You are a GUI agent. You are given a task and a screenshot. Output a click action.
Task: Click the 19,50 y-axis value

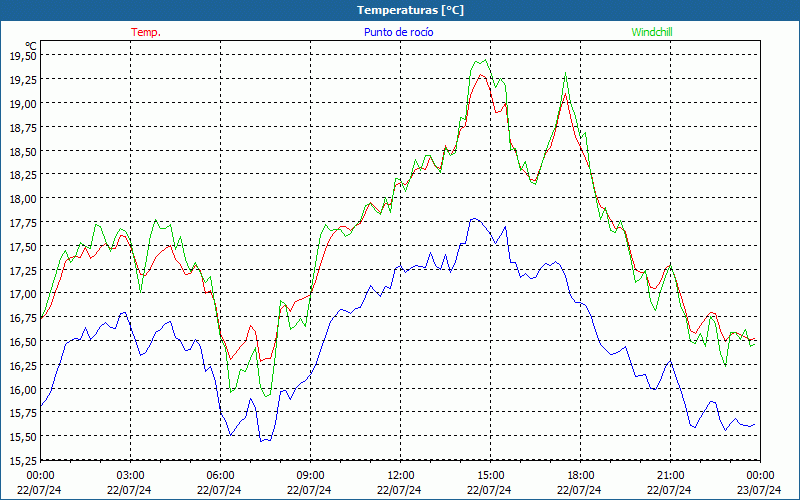(x=22, y=56)
